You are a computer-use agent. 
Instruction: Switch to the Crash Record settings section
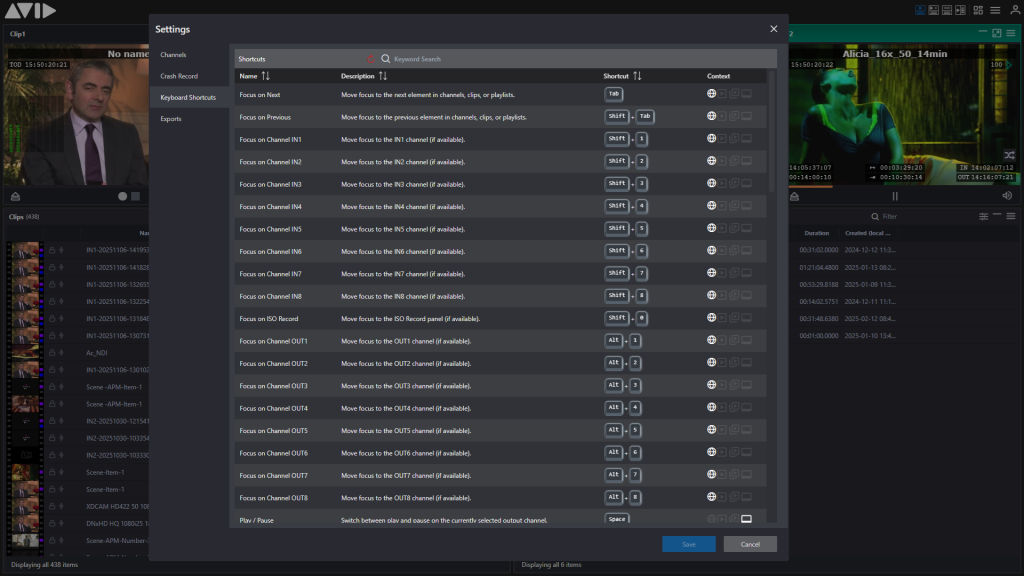179,76
